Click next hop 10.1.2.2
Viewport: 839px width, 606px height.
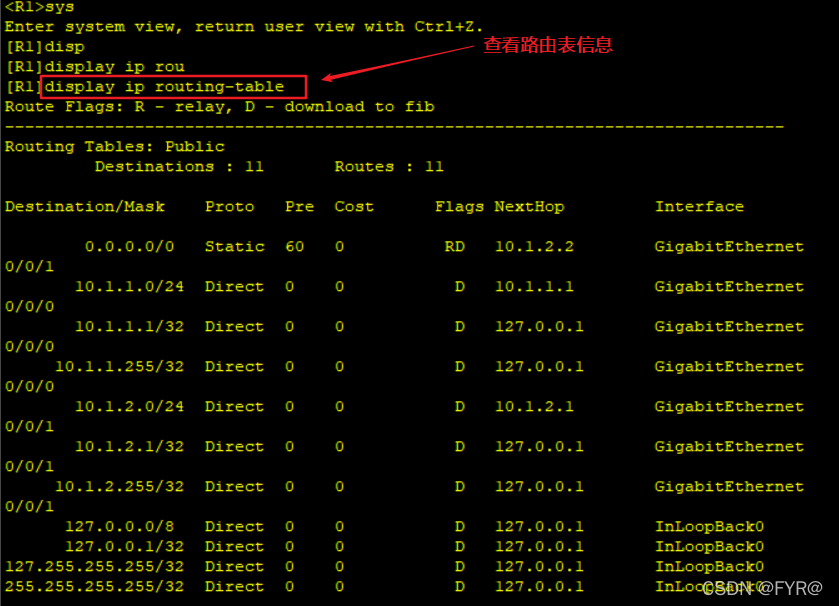click(534, 247)
